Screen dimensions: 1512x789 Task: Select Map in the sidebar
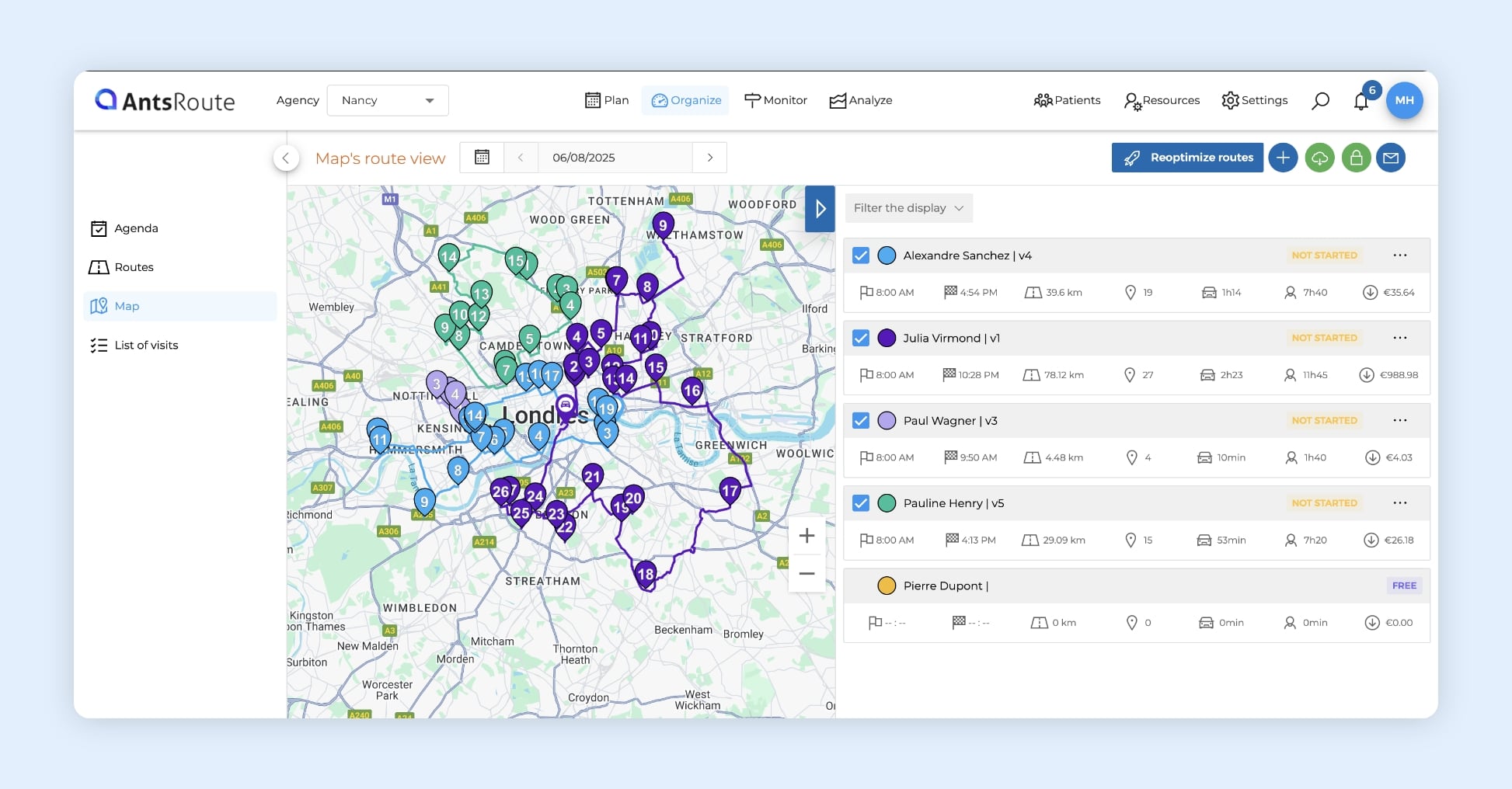coord(180,306)
